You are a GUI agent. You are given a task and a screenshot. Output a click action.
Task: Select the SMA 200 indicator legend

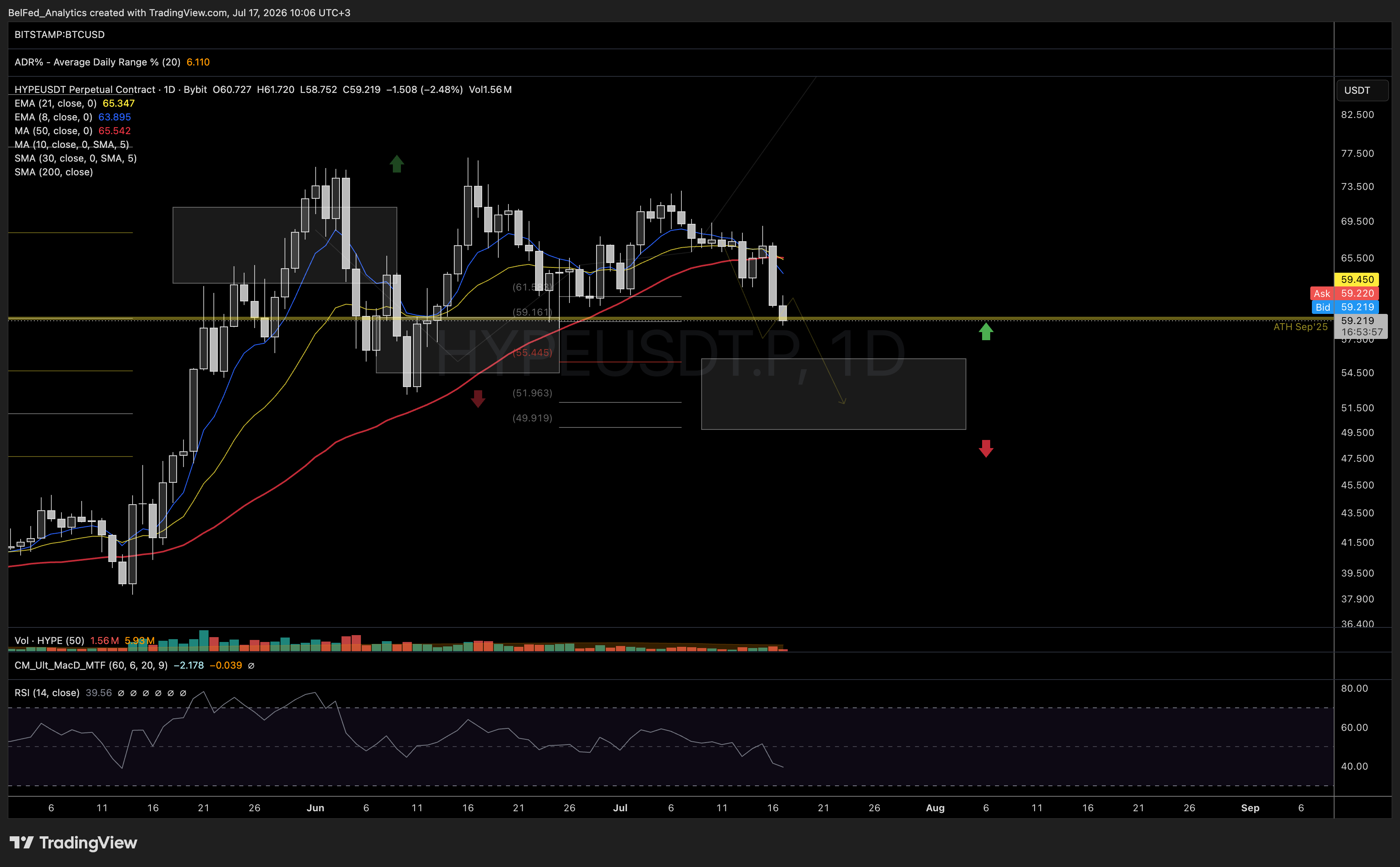[x=54, y=172]
